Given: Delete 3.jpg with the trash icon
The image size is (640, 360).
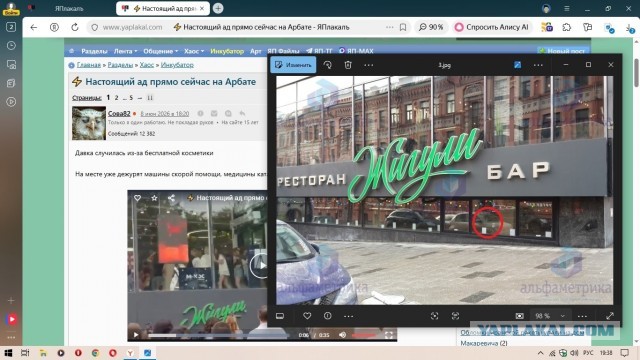Looking at the screenshot, I should pyautogui.click(x=348, y=65).
